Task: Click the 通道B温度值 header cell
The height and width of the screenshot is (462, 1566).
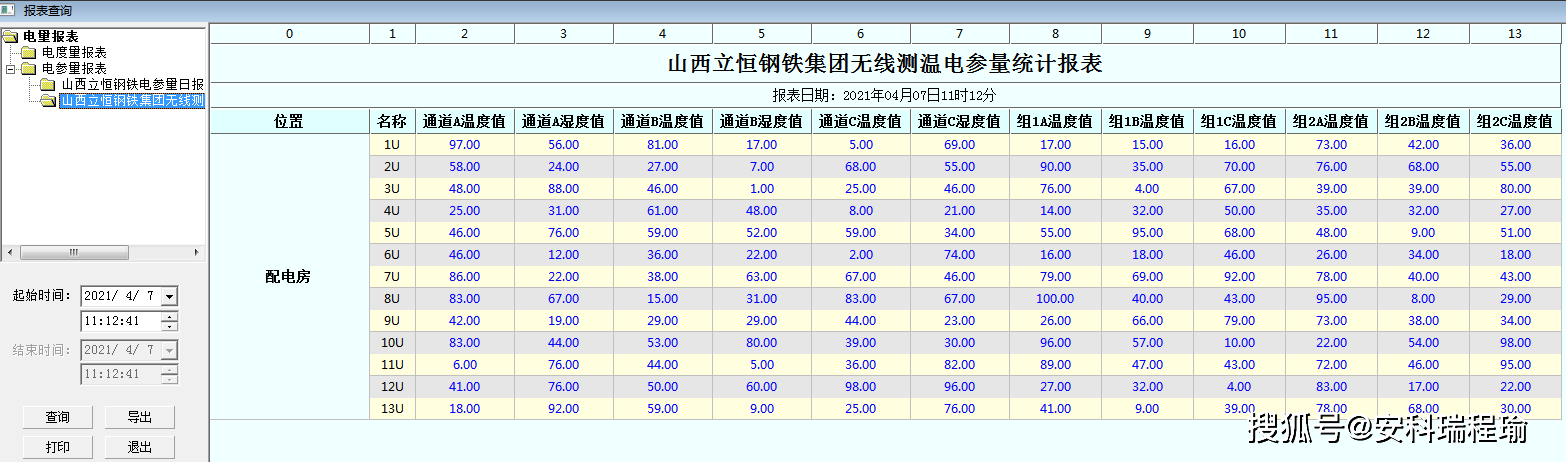Action: 663,121
